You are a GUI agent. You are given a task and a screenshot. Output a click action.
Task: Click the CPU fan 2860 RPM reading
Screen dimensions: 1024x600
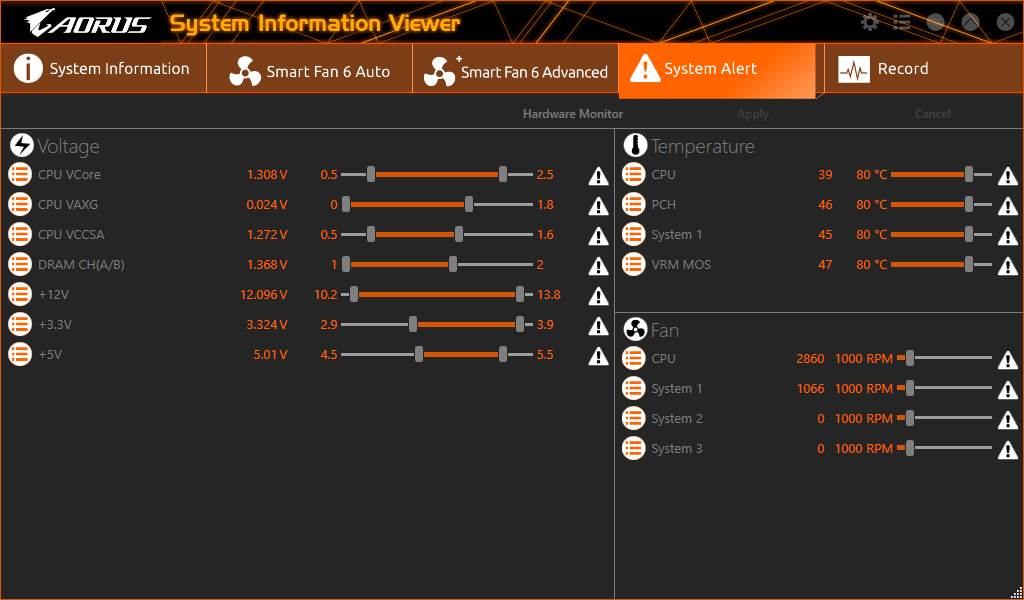(x=810, y=358)
